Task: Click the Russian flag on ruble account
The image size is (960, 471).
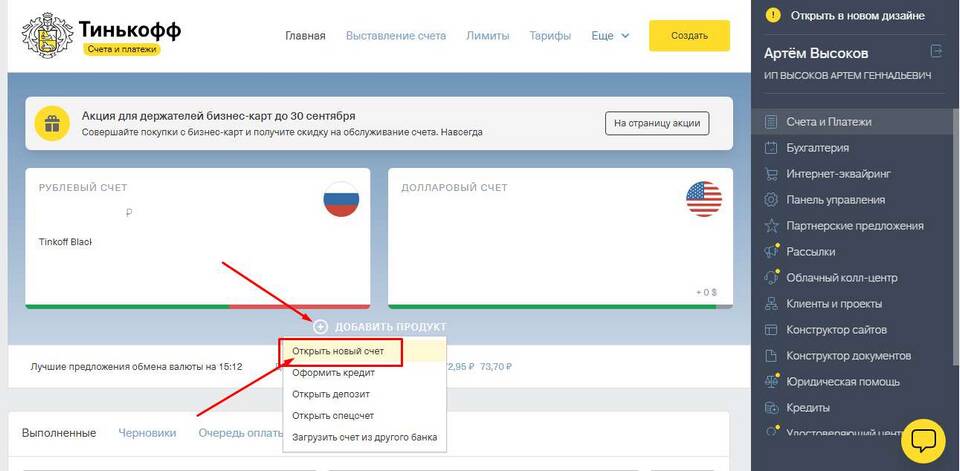Action: tap(341, 199)
